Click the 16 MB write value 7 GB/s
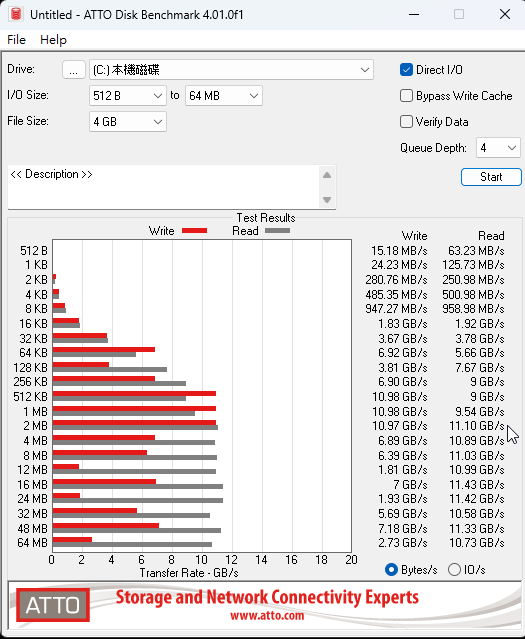The height and width of the screenshot is (639, 525). (410, 485)
